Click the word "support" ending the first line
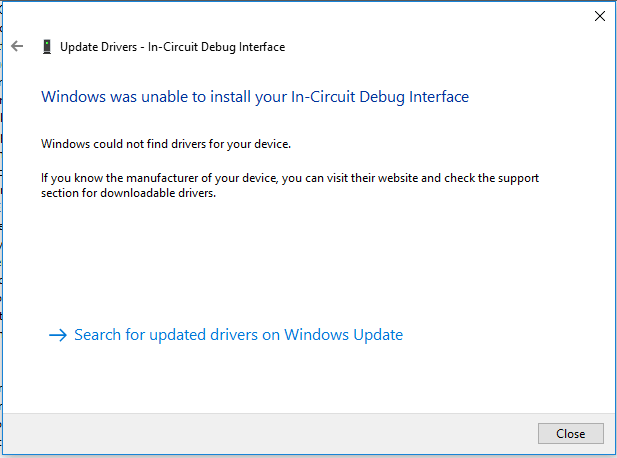The width and height of the screenshot is (617, 458). pyautogui.click(x=518, y=178)
